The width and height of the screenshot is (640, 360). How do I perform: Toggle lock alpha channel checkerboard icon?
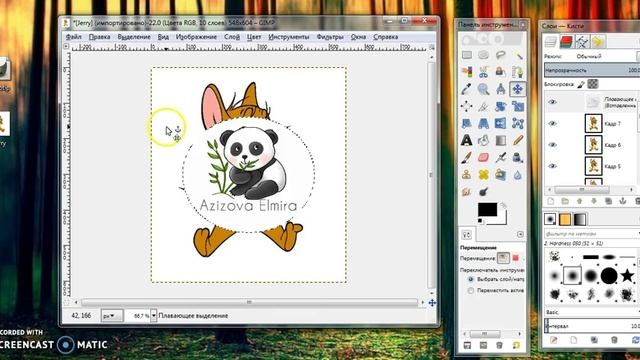593,84
